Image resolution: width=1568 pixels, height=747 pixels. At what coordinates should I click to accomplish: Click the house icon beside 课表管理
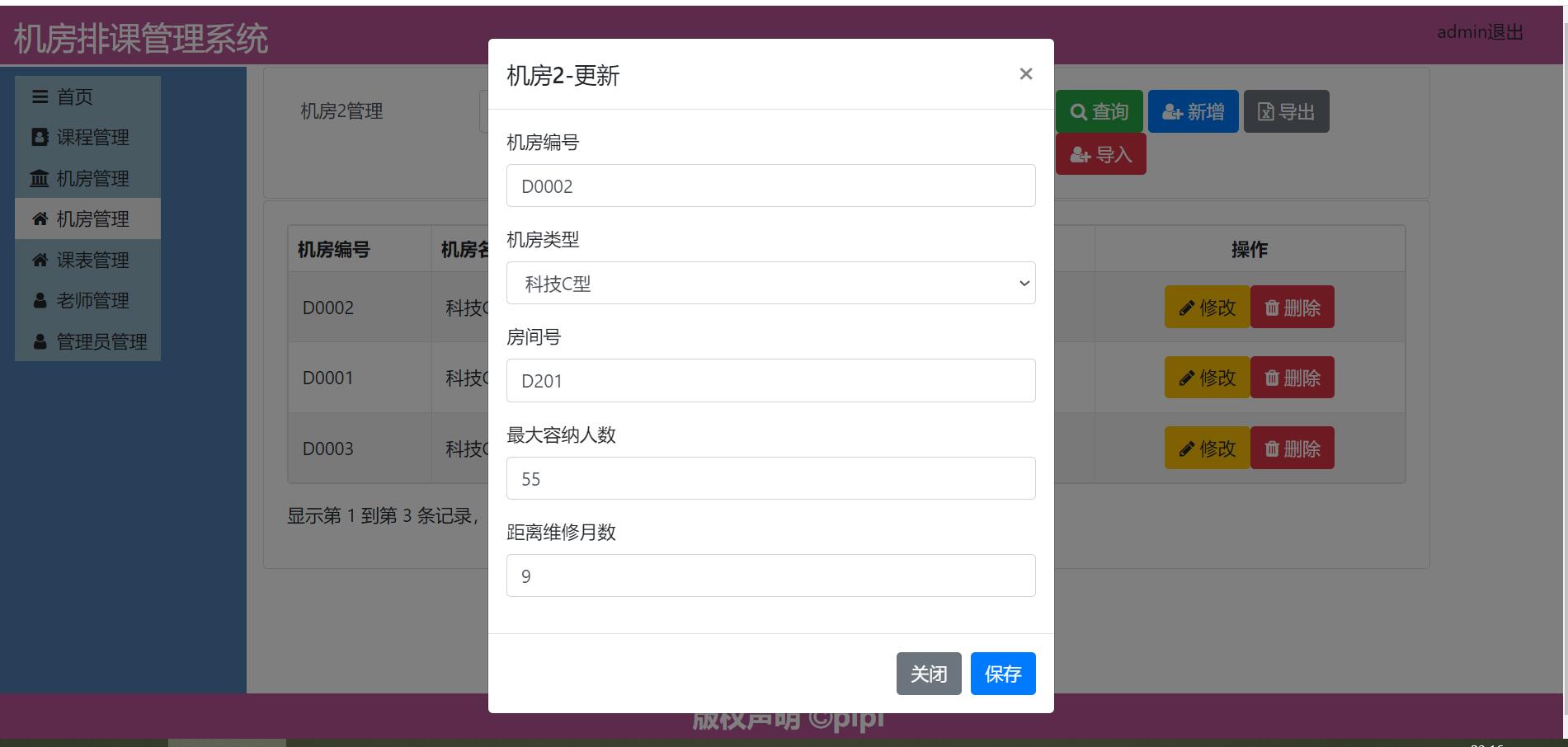[x=40, y=260]
